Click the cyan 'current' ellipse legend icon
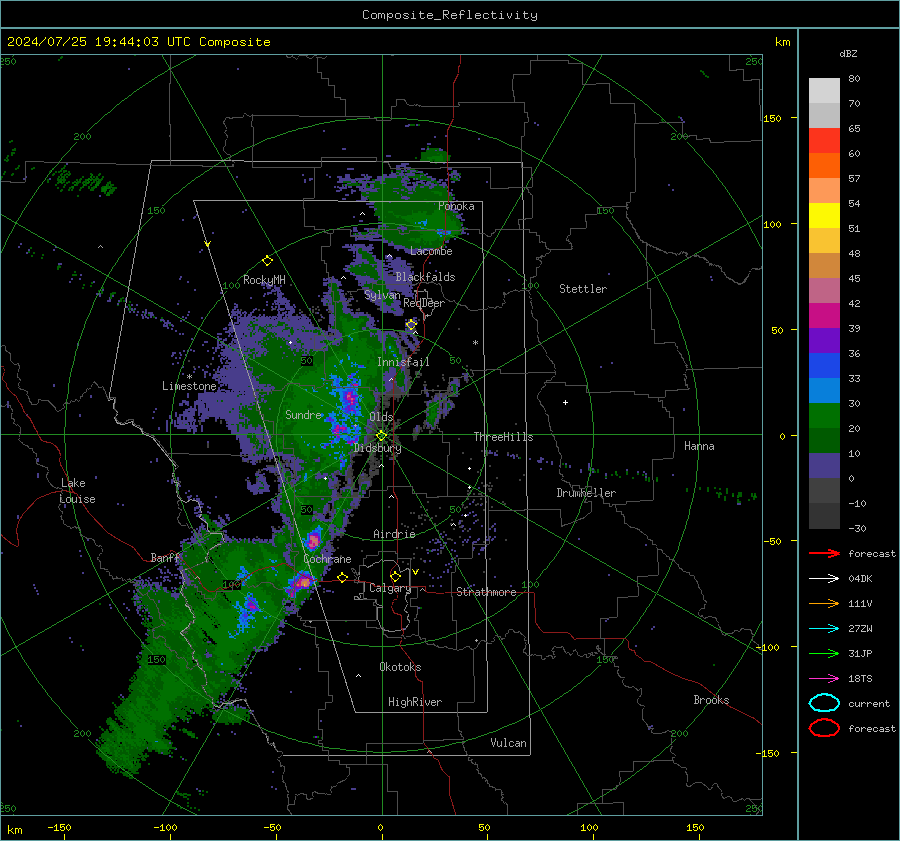 824,703
